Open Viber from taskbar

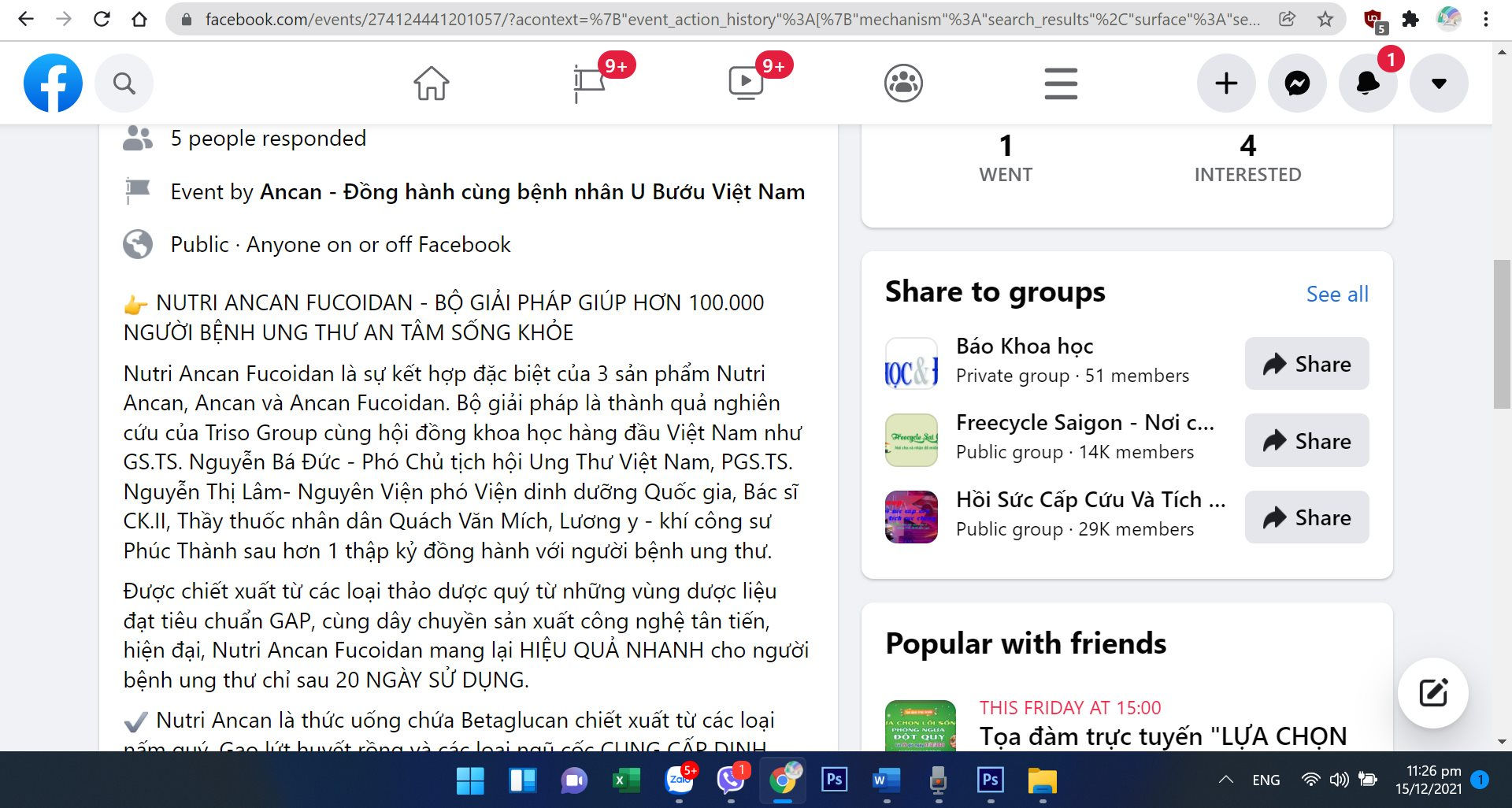pyautogui.click(x=731, y=780)
